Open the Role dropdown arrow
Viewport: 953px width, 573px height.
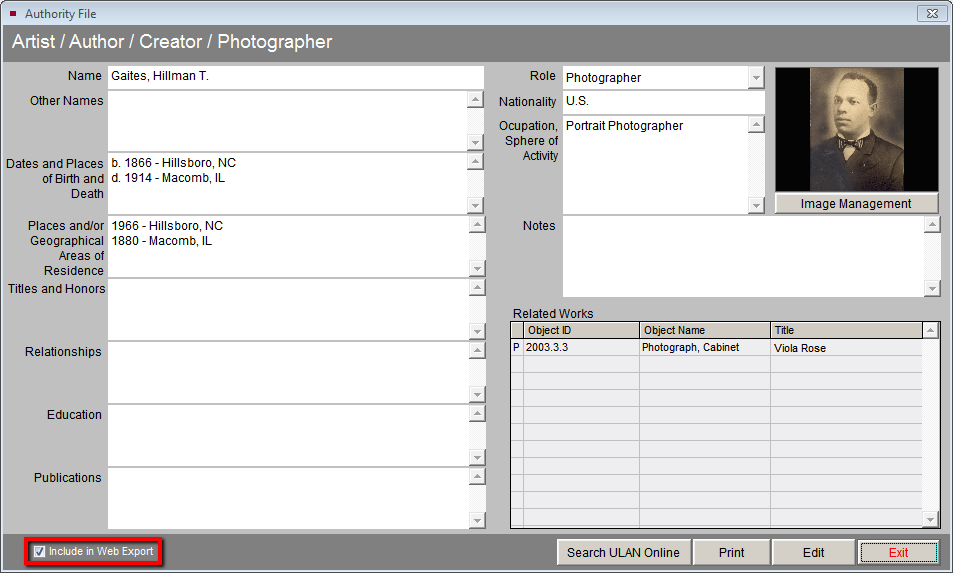(756, 78)
